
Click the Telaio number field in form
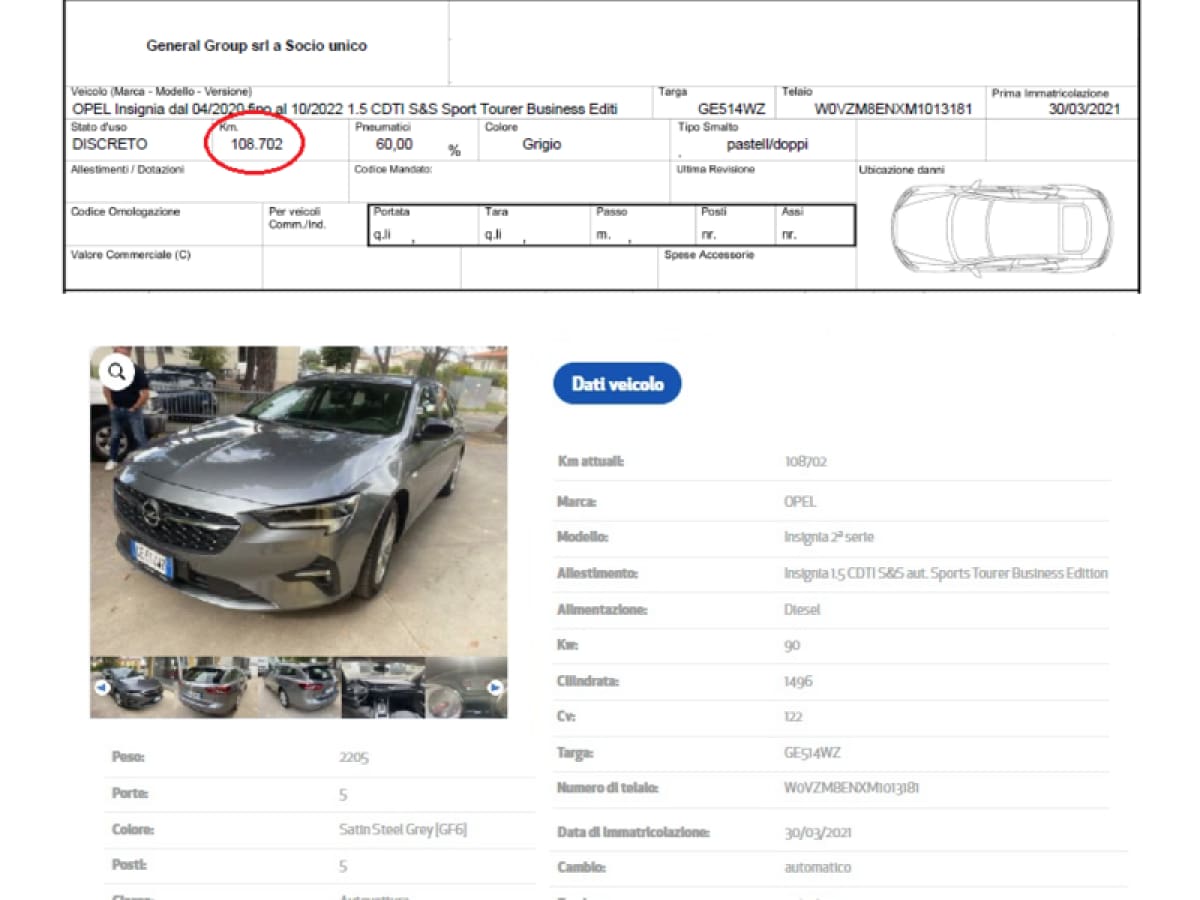(x=892, y=109)
